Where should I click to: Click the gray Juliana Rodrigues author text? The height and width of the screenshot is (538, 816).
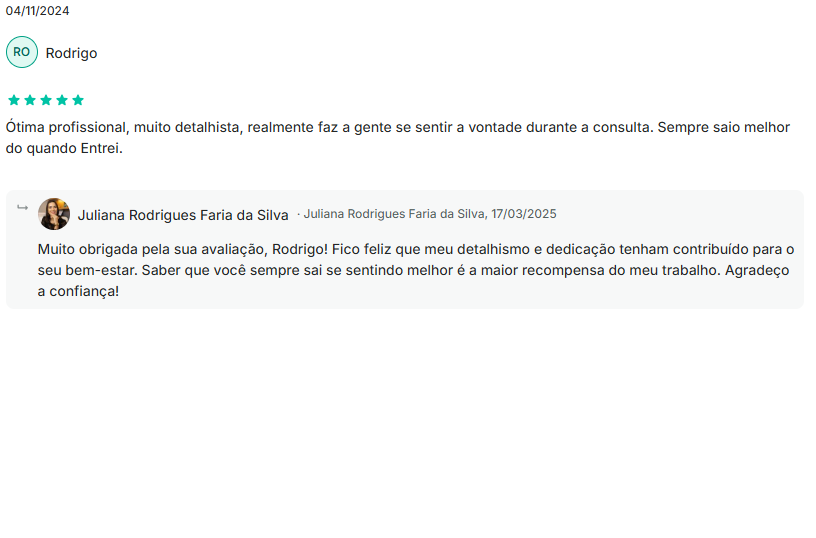[394, 214]
